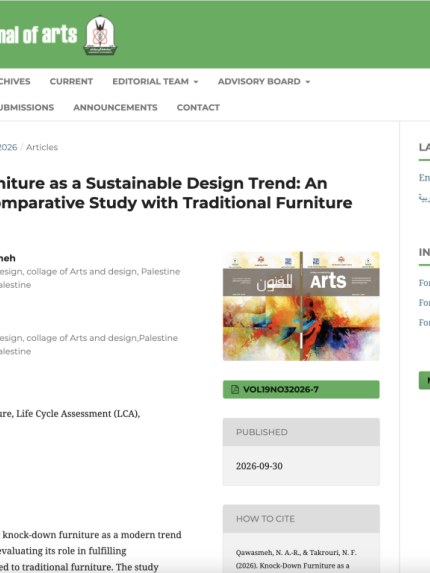This screenshot has width=430, height=573.
Task: Go to the Contact page
Action: [198, 107]
